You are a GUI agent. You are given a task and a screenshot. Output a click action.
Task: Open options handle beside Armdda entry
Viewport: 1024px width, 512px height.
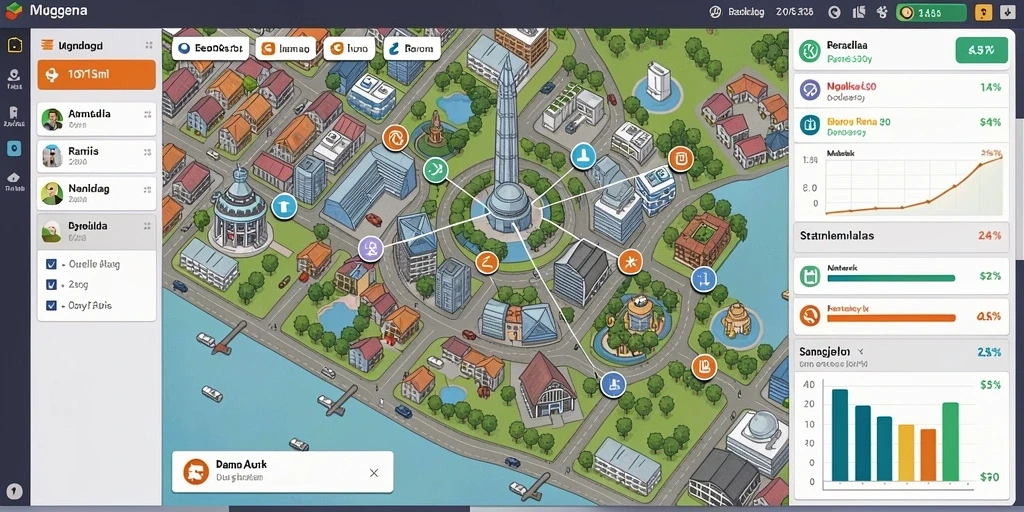pyautogui.click(x=147, y=114)
